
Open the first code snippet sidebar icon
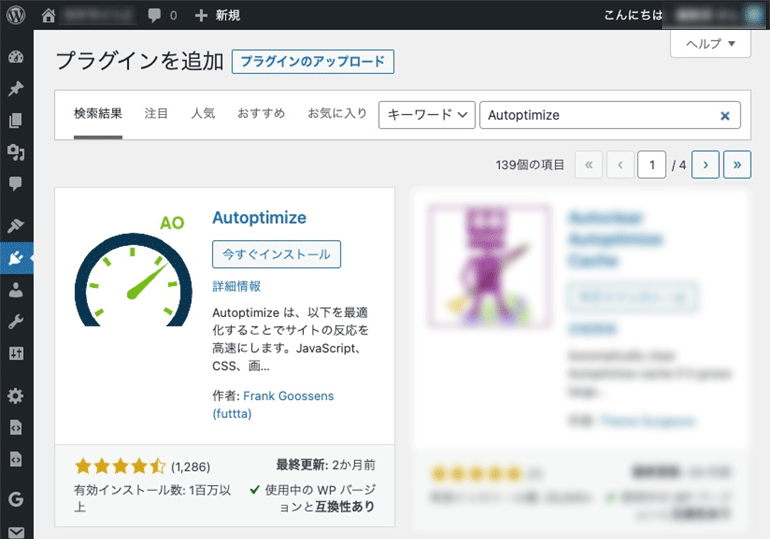coord(16,428)
